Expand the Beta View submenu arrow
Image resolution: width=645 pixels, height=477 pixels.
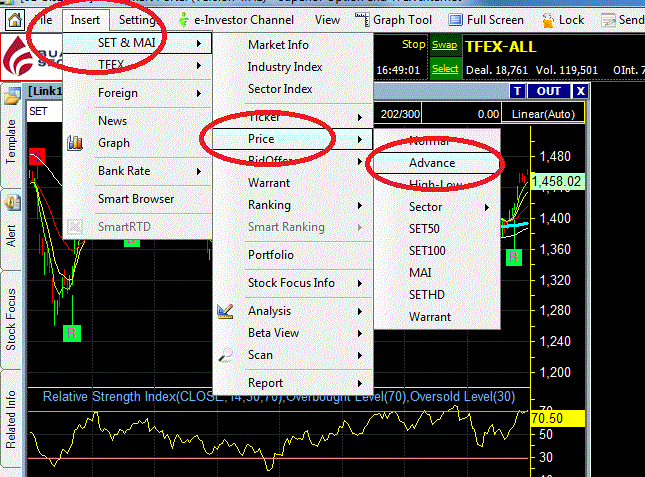[360, 333]
